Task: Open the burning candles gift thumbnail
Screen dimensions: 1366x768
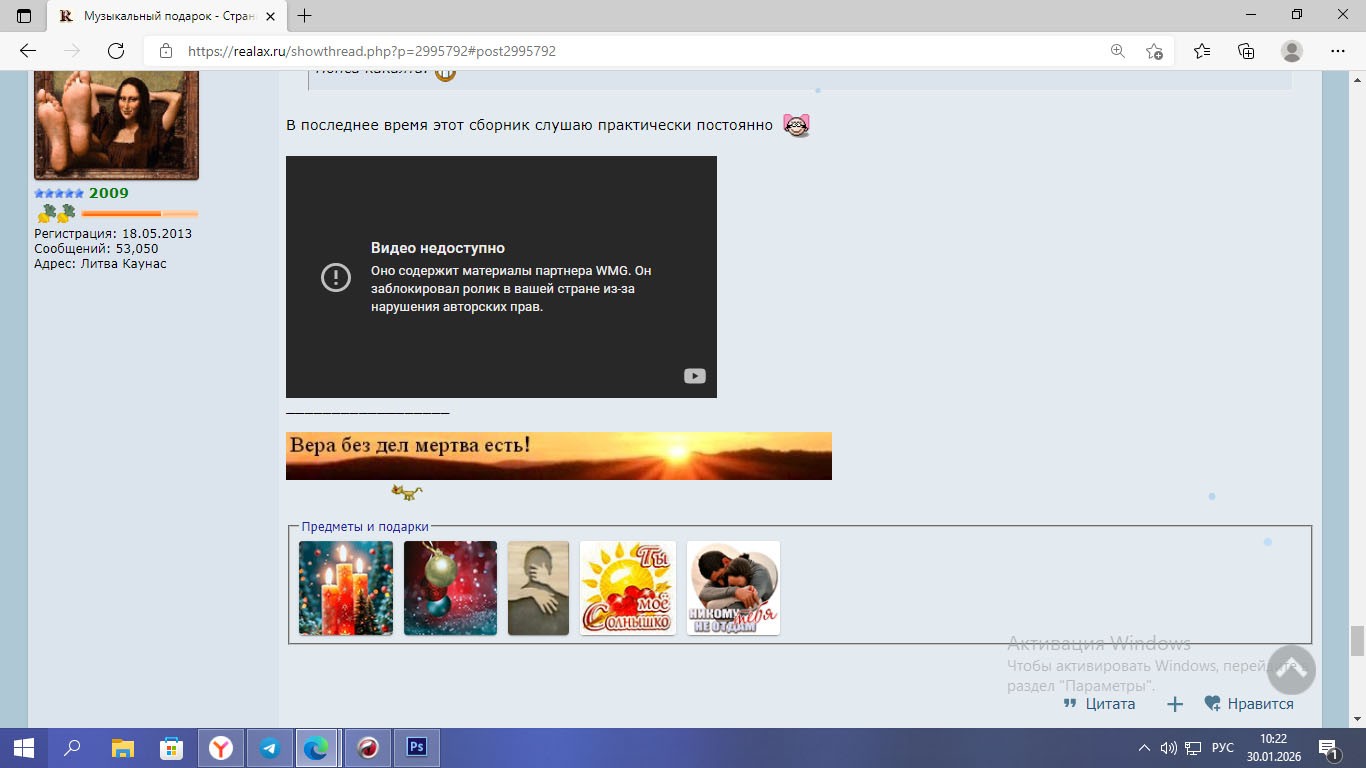Action: point(346,588)
